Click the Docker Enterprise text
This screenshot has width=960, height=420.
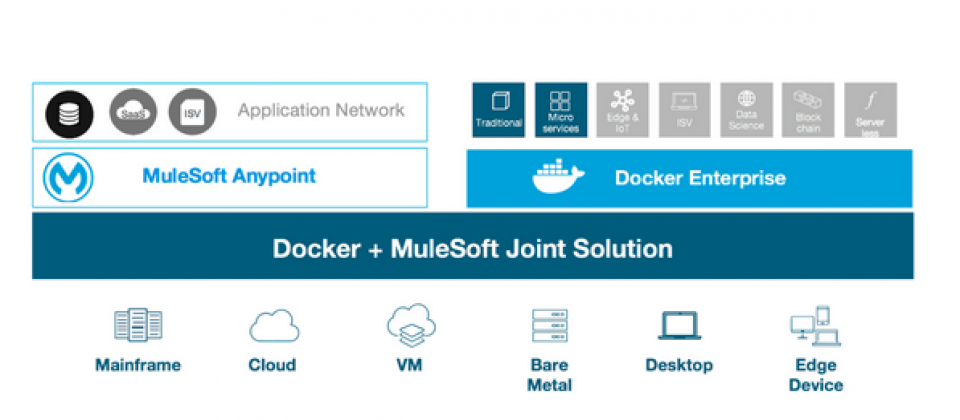pyautogui.click(x=700, y=178)
